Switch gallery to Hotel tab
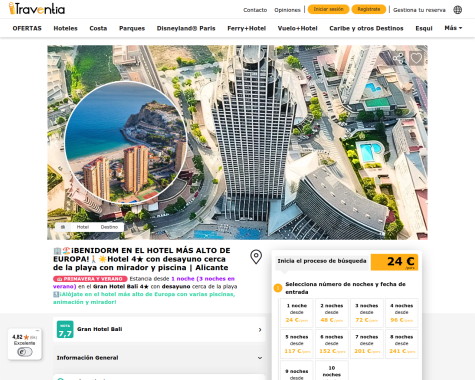 coord(83,227)
